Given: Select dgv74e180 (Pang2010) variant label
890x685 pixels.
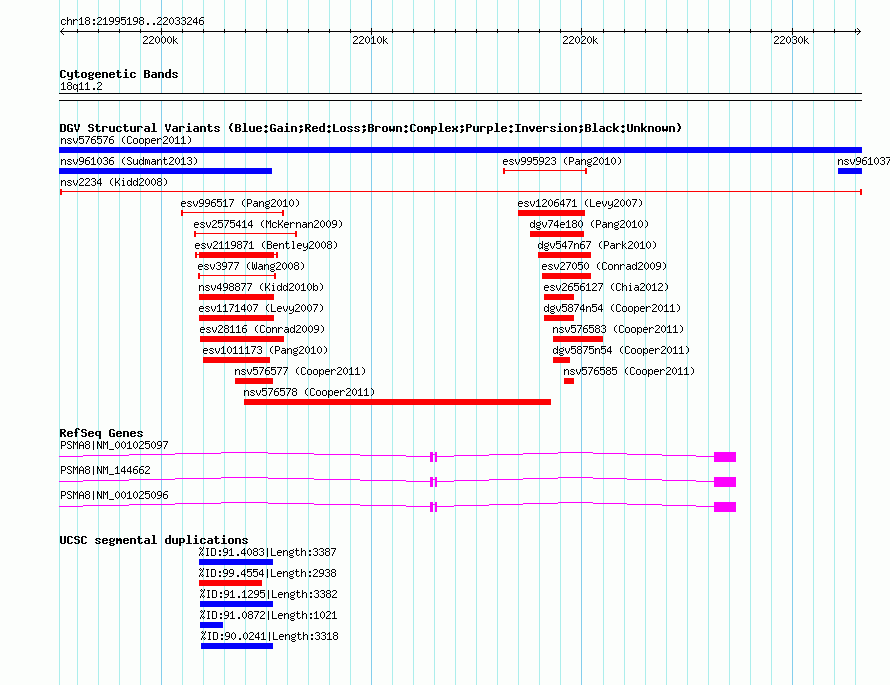Looking at the screenshot, I should click(x=589, y=224).
